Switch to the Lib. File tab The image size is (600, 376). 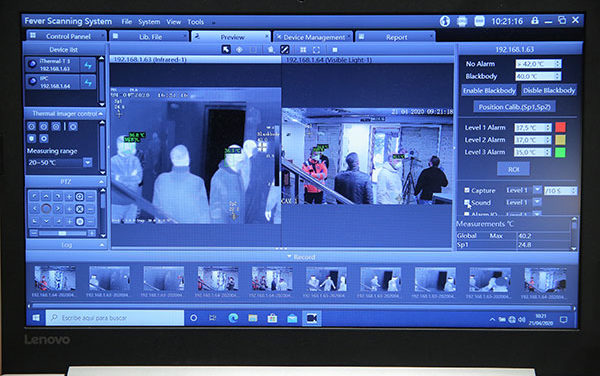pyautogui.click(x=149, y=37)
